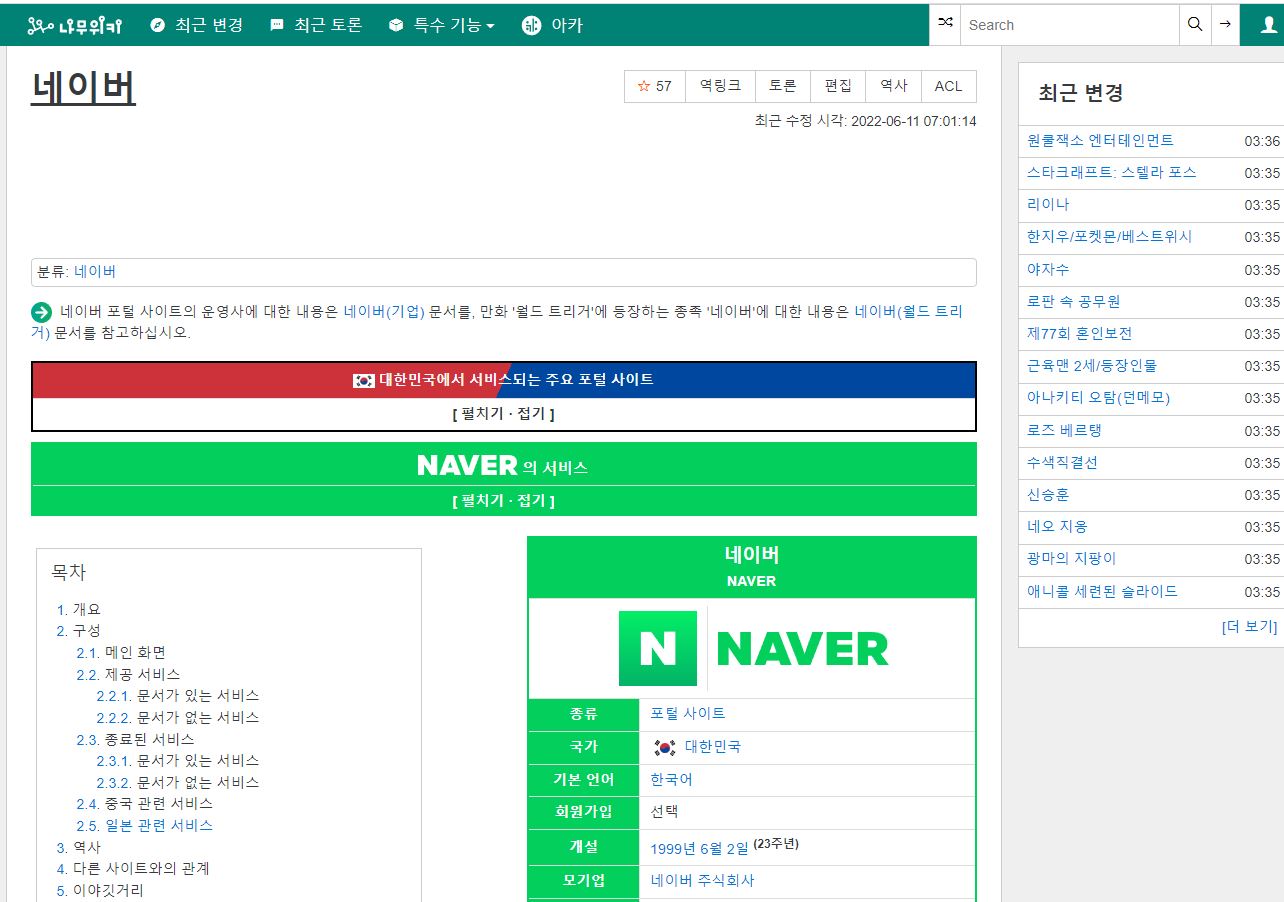1284x902 pixels.
Task: Open the 대한민국 infobox link
Action: [713, 747]
